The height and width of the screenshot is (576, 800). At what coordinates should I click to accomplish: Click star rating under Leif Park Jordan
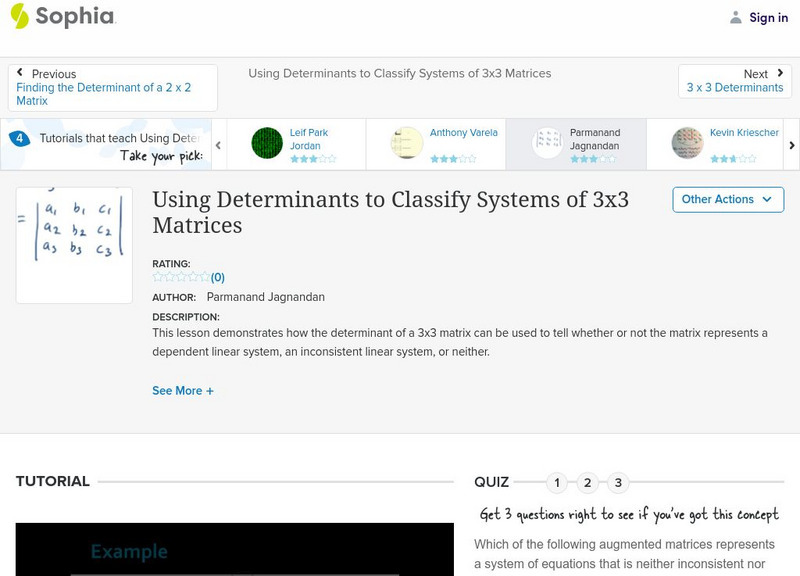pos(313,159)
